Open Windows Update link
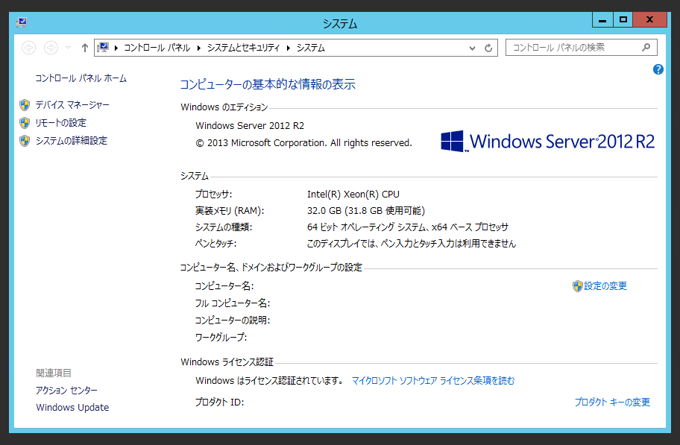 click(x=72, y=408)
